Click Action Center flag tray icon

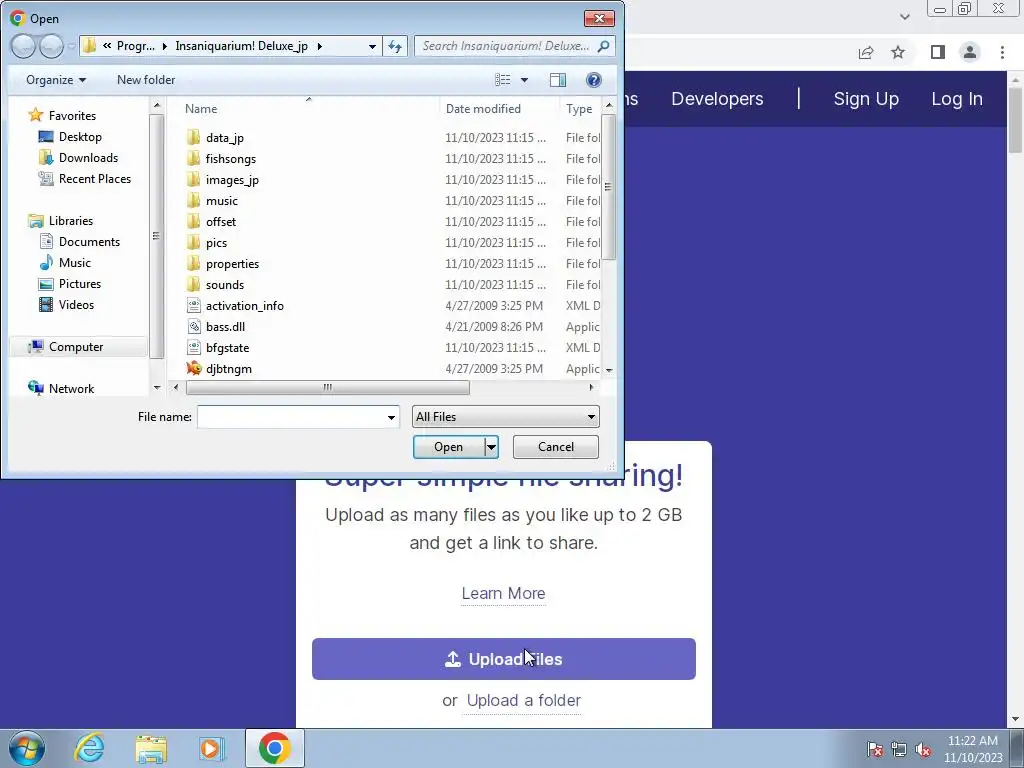click(x=875, y=749)
